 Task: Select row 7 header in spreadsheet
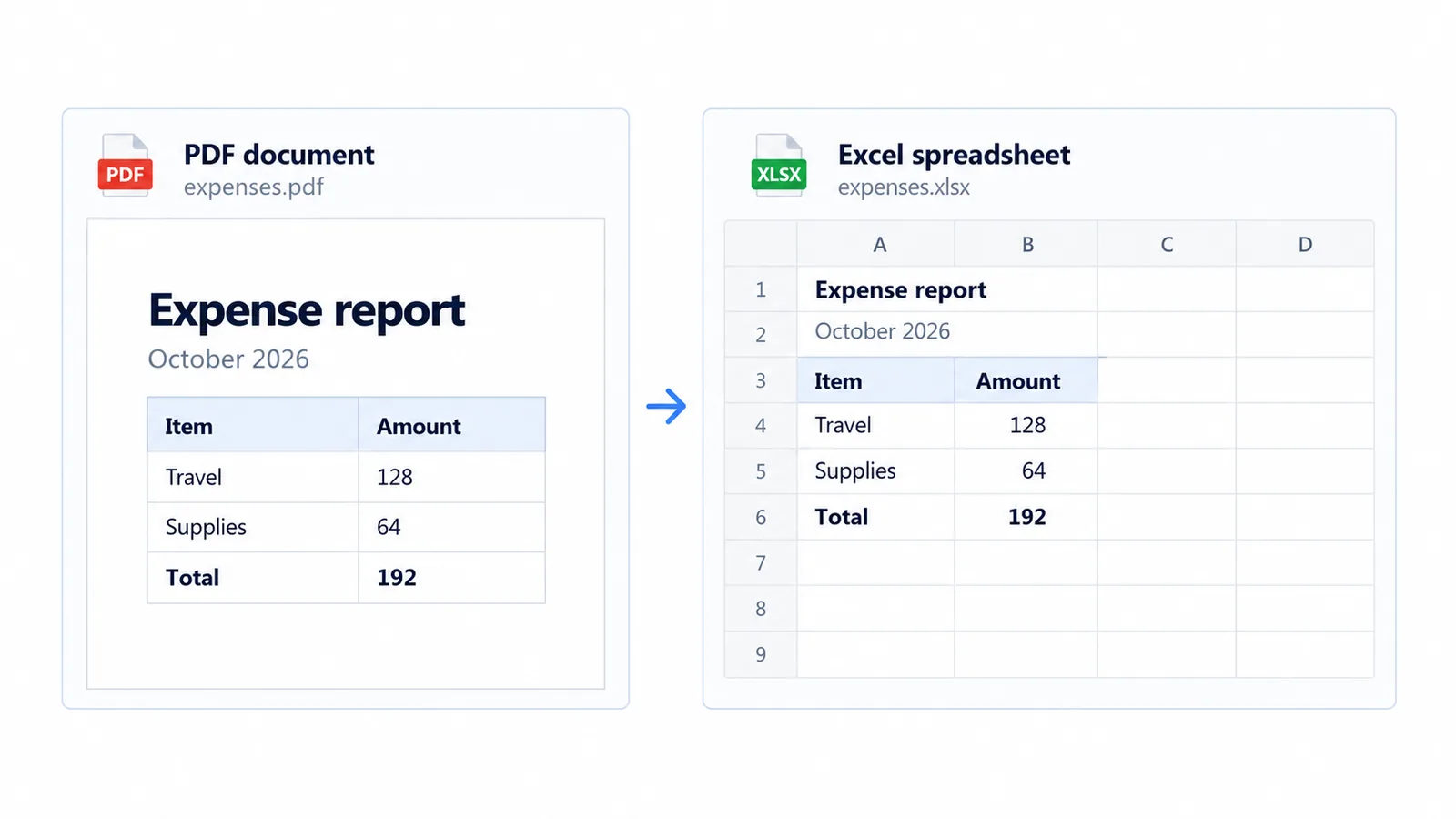click(761, 563)
